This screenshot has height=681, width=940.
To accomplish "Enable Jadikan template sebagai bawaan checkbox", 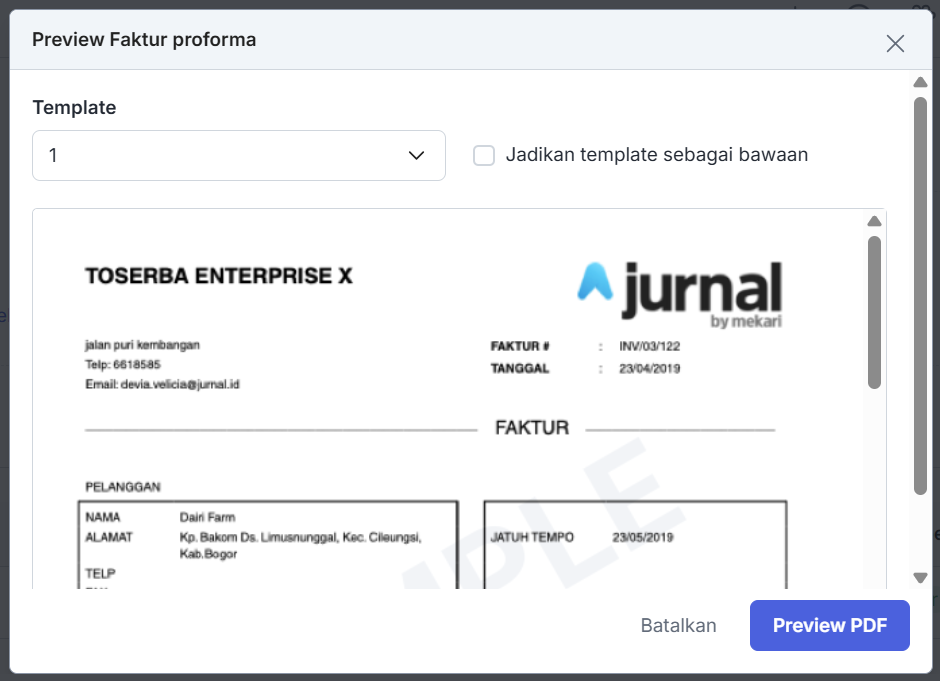I will point(484,155).
